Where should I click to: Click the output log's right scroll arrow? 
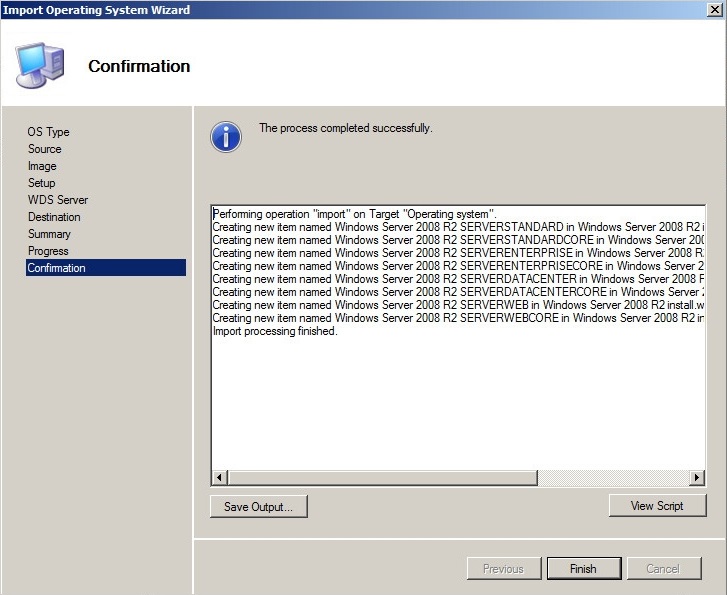click(697, 478)
